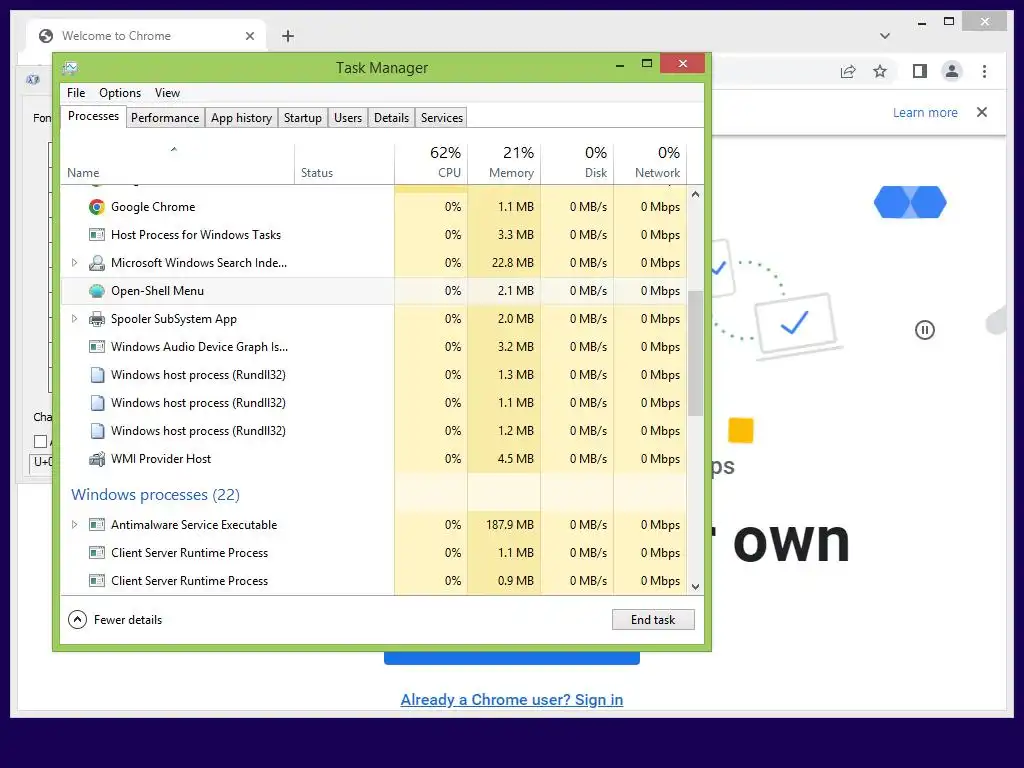Expand Microsoft Windows Search Indexer process
Screen dimensions: 1024x768
pyautogui.click(x=74, y=263)
